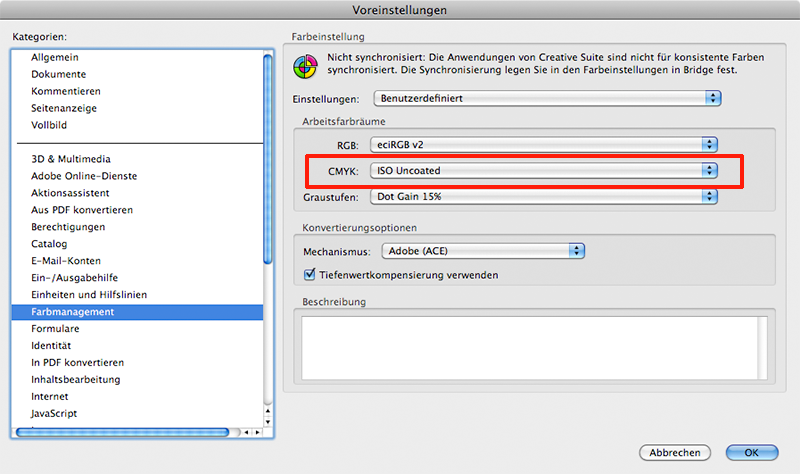
Task: Open the CMYK working space dropdown
Action: click(544, 170)
